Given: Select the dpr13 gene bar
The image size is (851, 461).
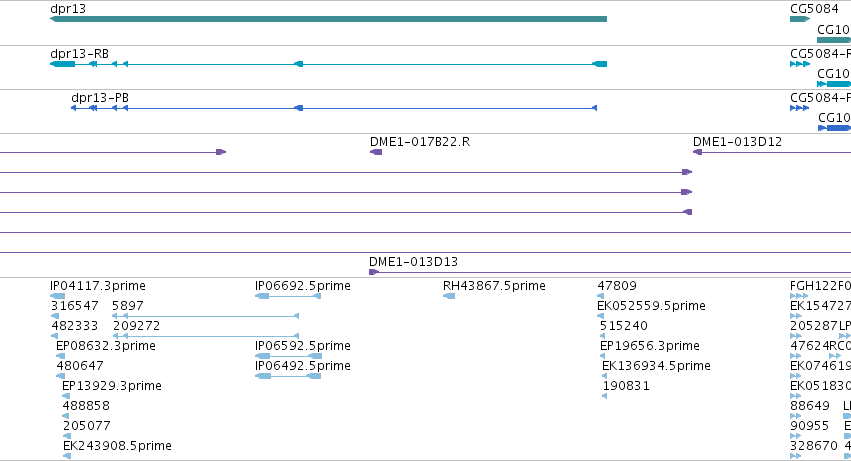Looking at the screenshot, I should click(x=328, y=19).
